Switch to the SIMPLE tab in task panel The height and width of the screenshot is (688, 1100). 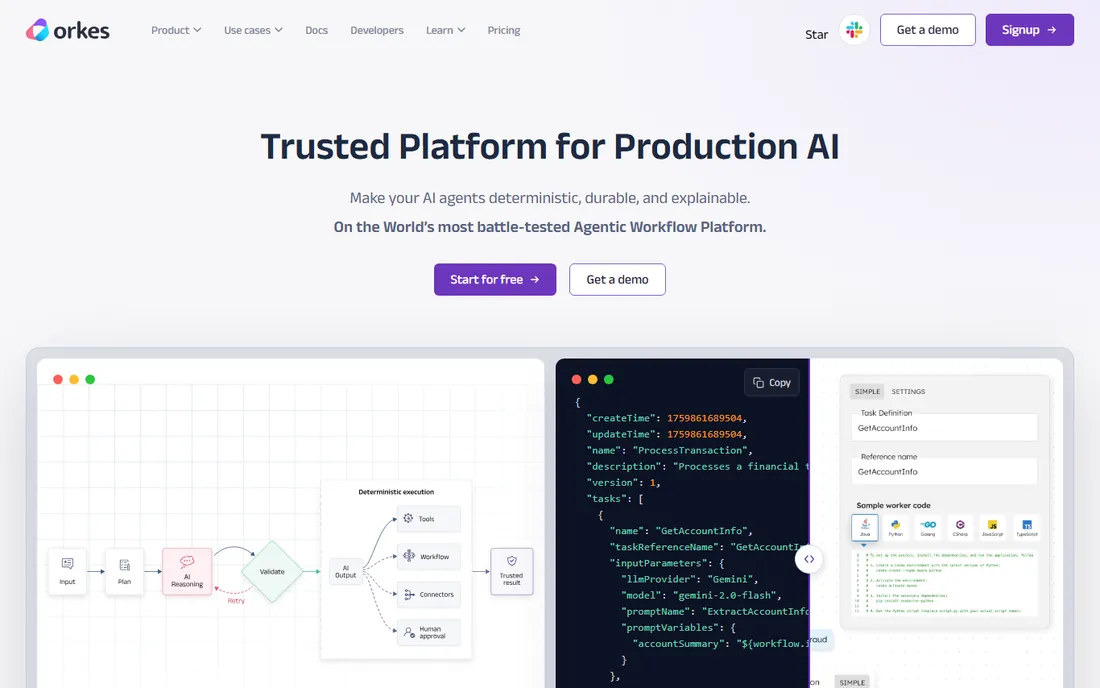click(x=867, y=391)
